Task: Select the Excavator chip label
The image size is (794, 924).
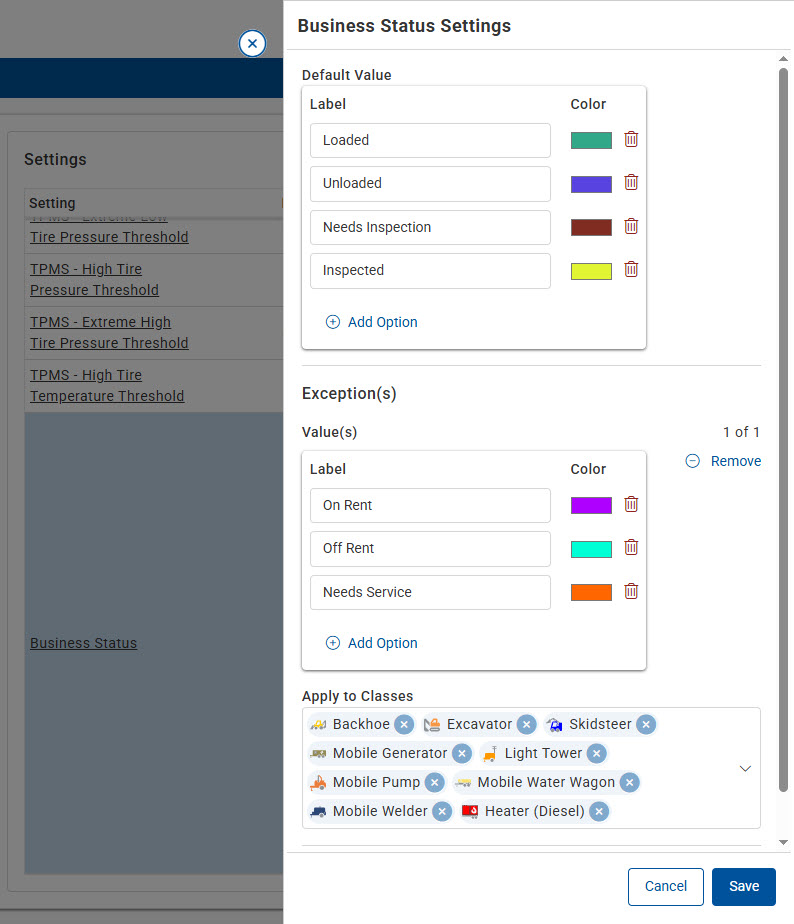Action: click(479, 724)
